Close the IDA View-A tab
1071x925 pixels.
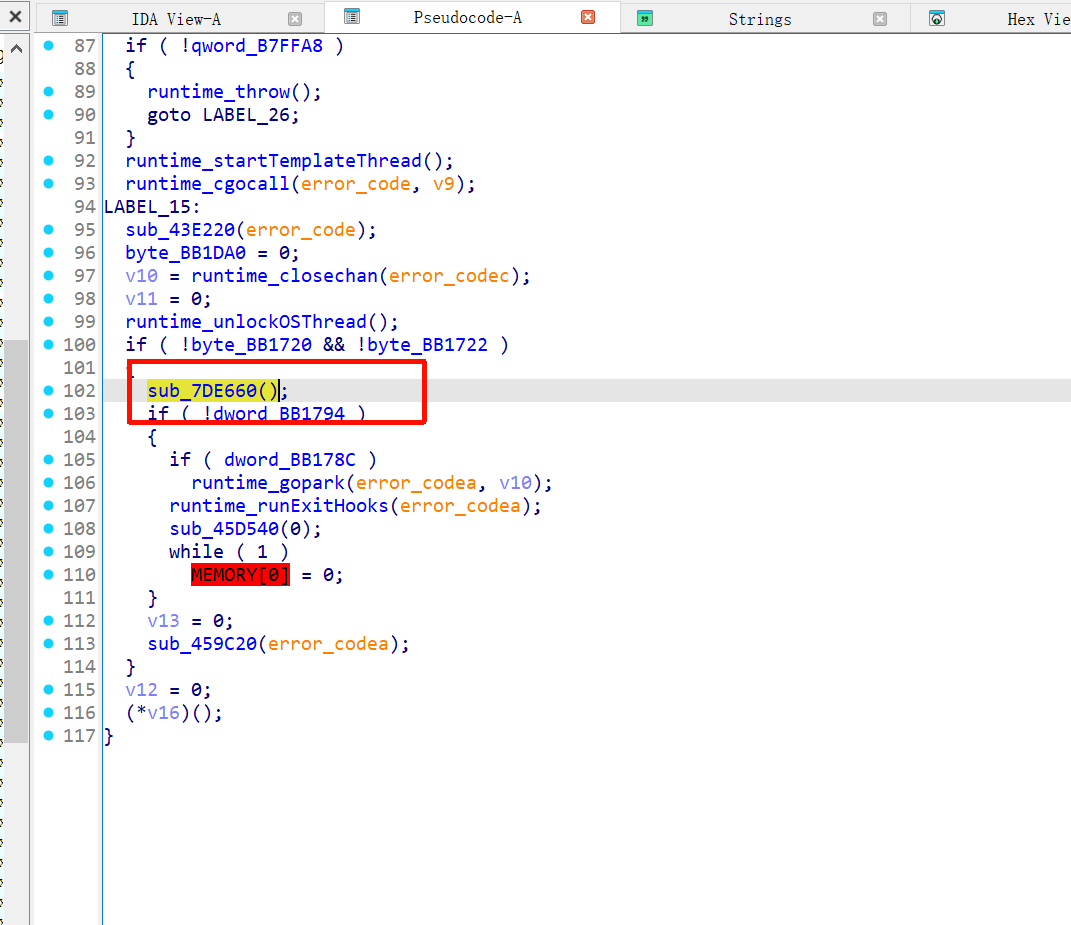[x=294, y=18]
